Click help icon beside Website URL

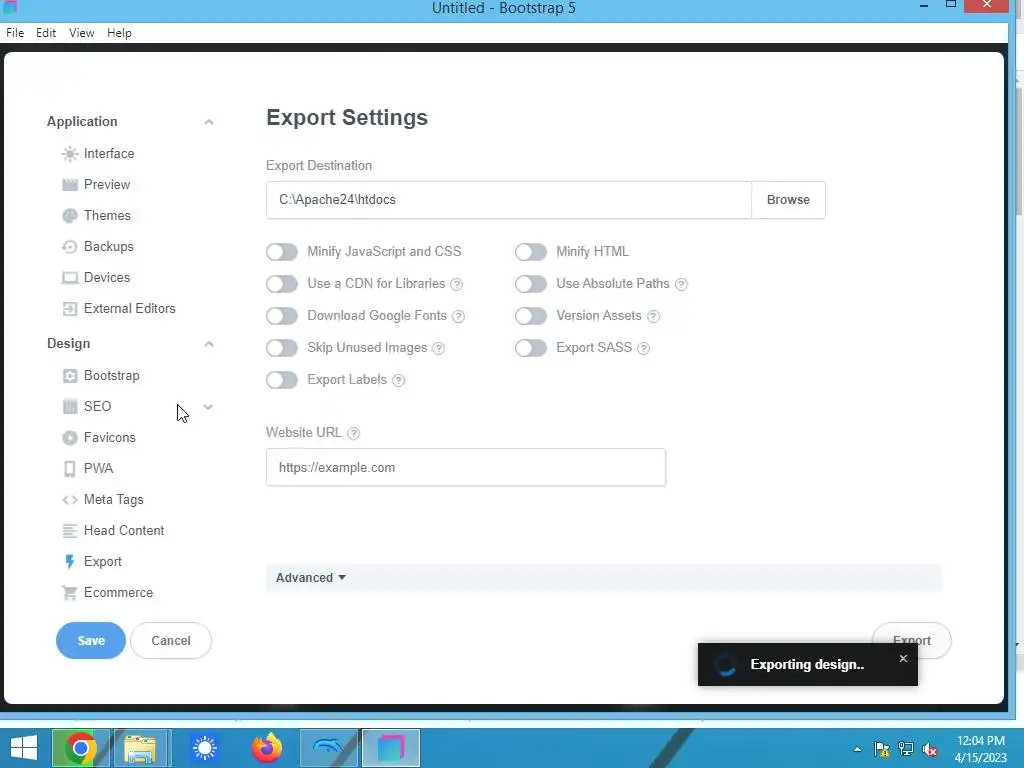click(x=353, y=434)
